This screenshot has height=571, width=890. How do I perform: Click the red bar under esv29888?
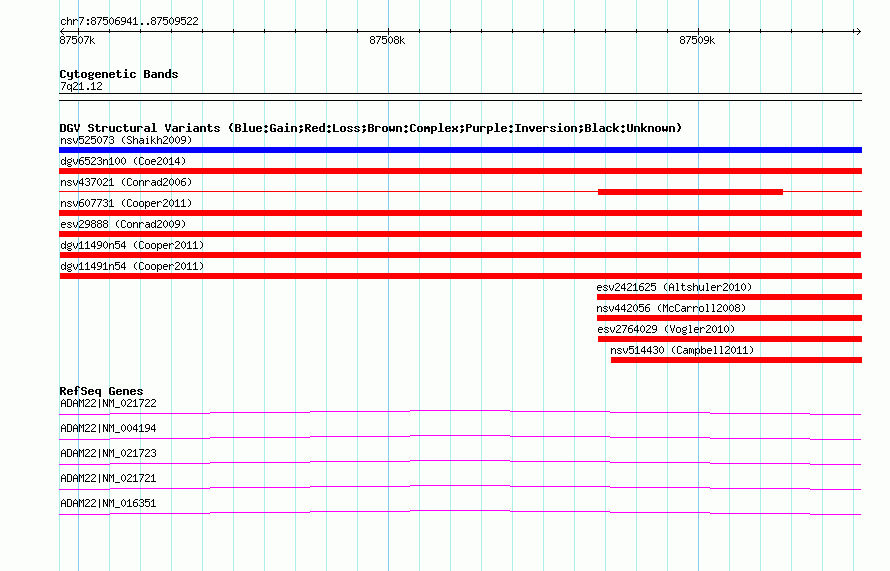pos(460,234)
